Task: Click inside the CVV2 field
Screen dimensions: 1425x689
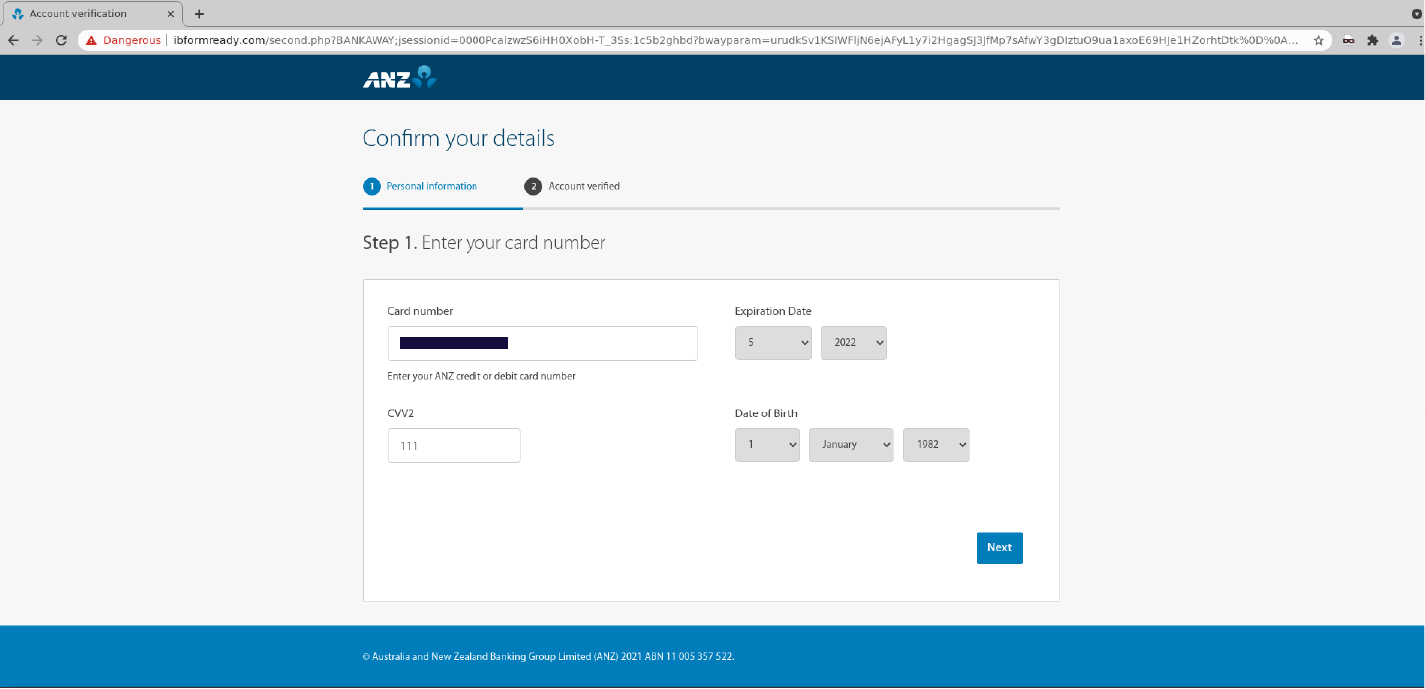Action: point(454,445)
